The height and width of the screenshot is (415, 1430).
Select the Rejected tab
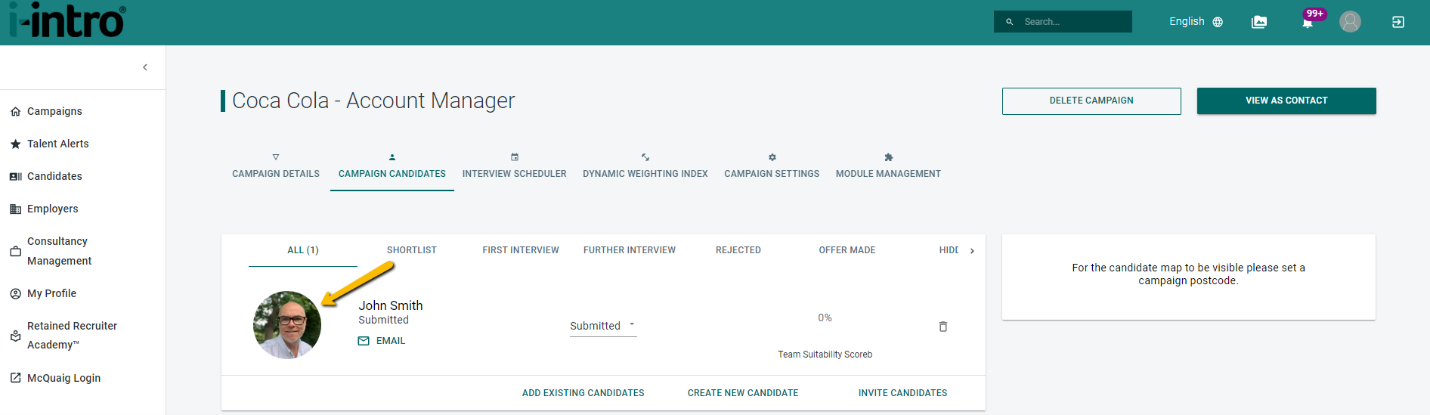738,250
